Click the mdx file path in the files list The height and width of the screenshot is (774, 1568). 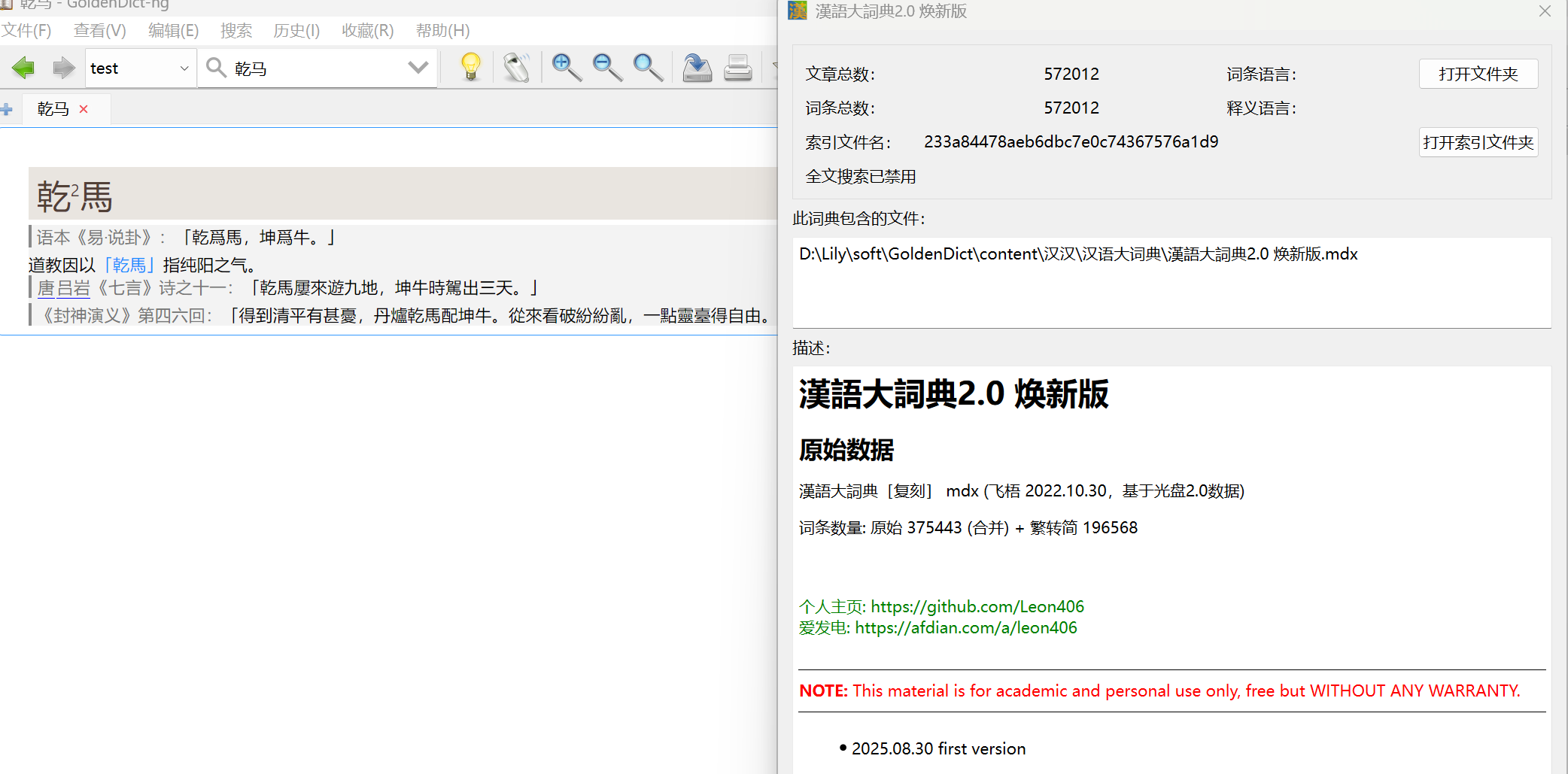click(1078, 254)
